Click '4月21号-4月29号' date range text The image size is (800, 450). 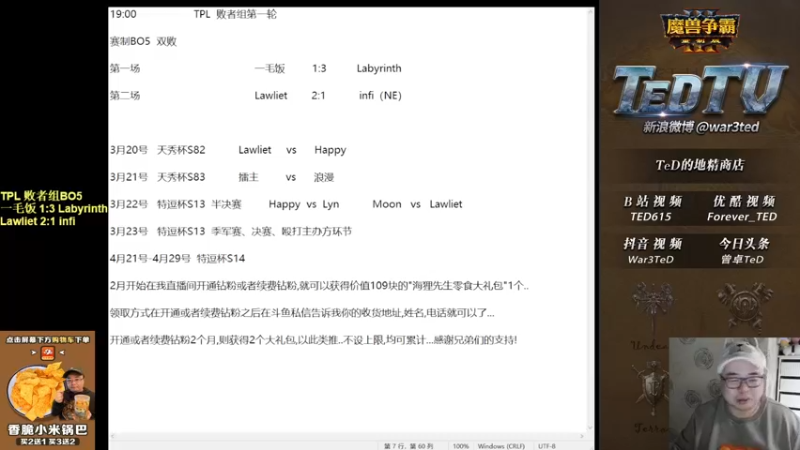151,259
